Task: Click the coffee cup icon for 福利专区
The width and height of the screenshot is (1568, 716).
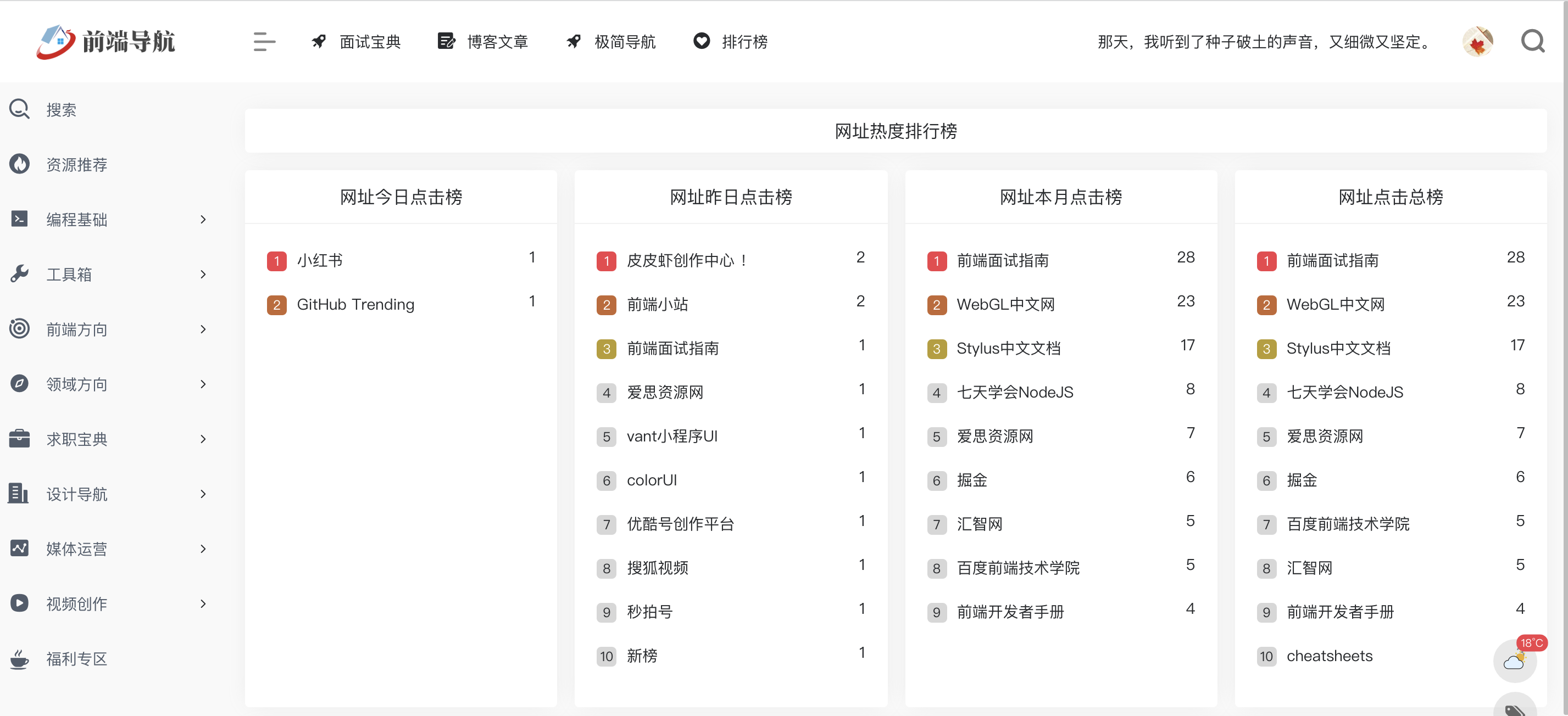Action: [19, 658]
